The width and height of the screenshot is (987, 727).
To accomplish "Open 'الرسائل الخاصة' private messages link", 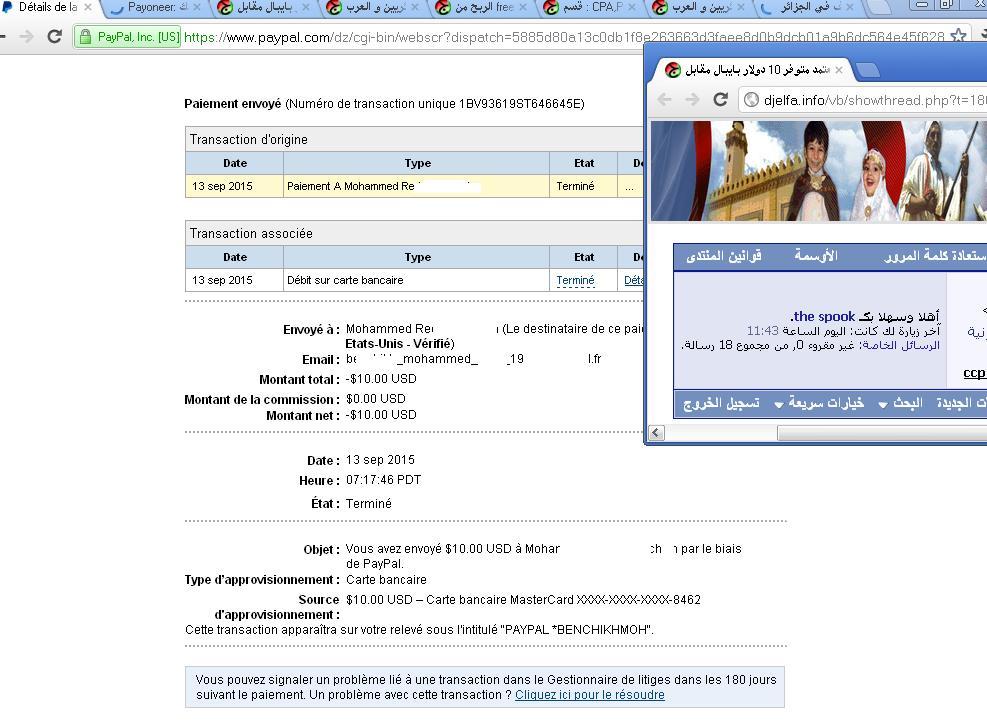I will point(901,345).
